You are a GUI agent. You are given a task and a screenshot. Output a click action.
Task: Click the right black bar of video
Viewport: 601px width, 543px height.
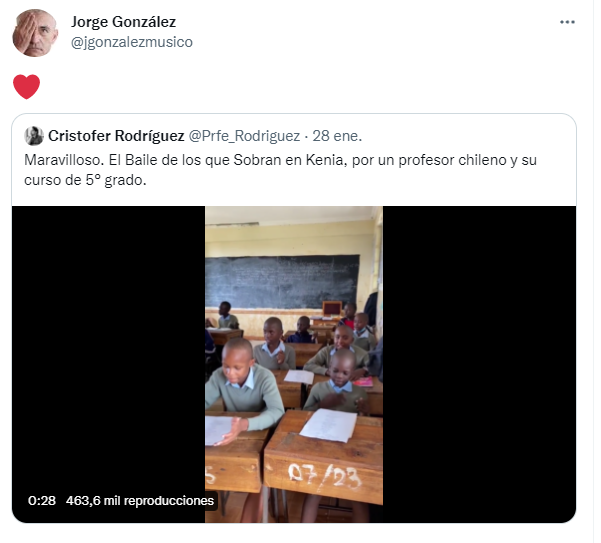(x=479, y=364)
